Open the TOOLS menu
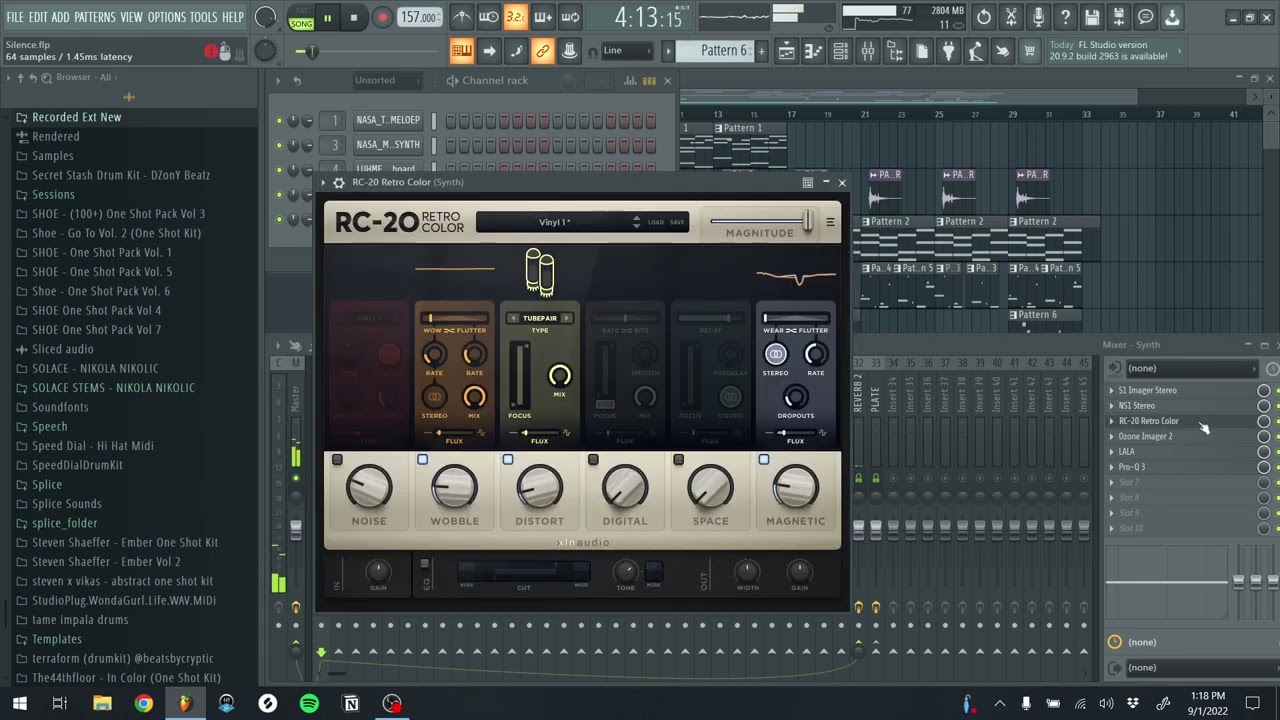The width and height of the screenshot is (1280, 720). [x=204, y=17]
